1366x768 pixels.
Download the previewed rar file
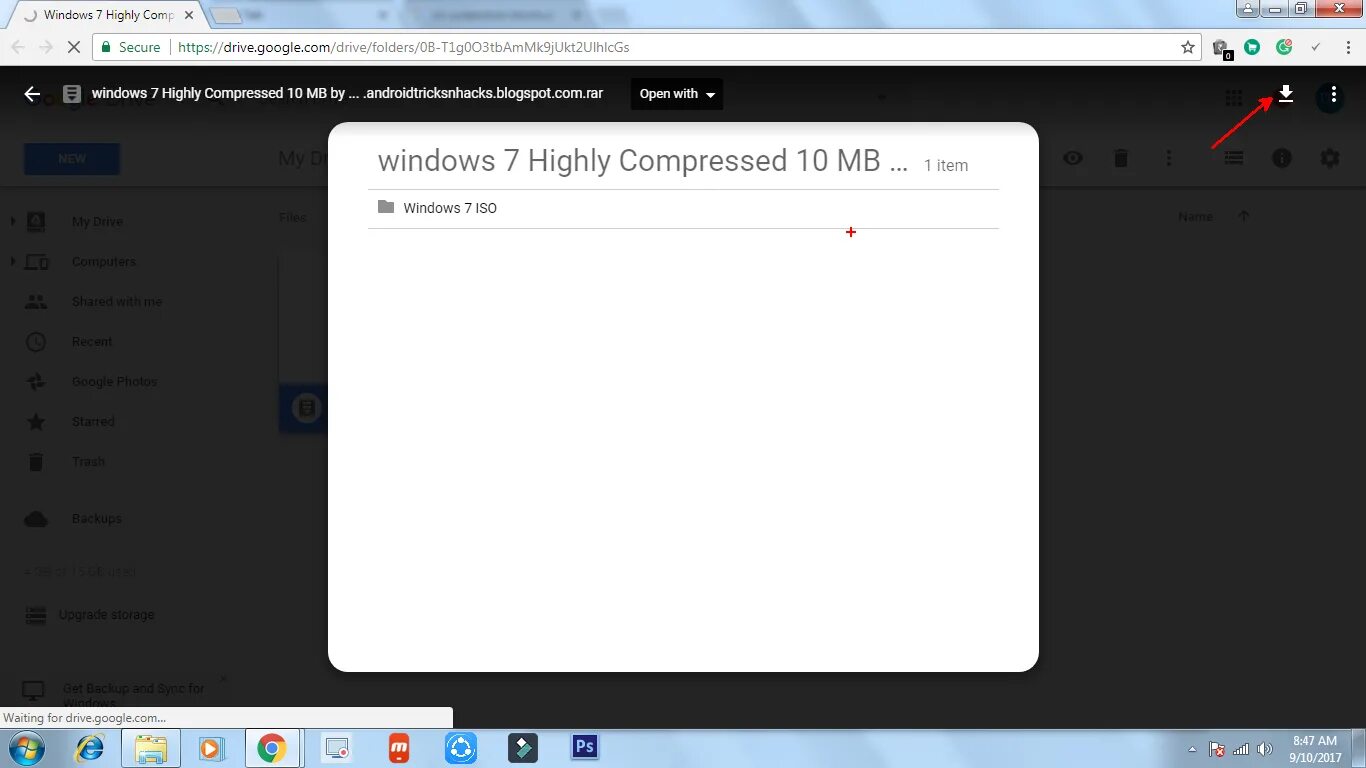[x=1286, y=94]
